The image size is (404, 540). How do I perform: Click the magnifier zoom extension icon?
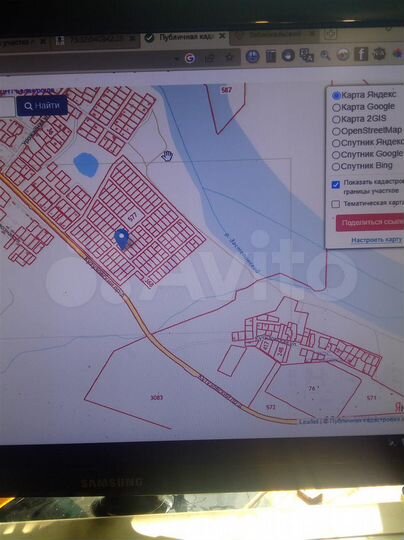click(x=325, y=55)
